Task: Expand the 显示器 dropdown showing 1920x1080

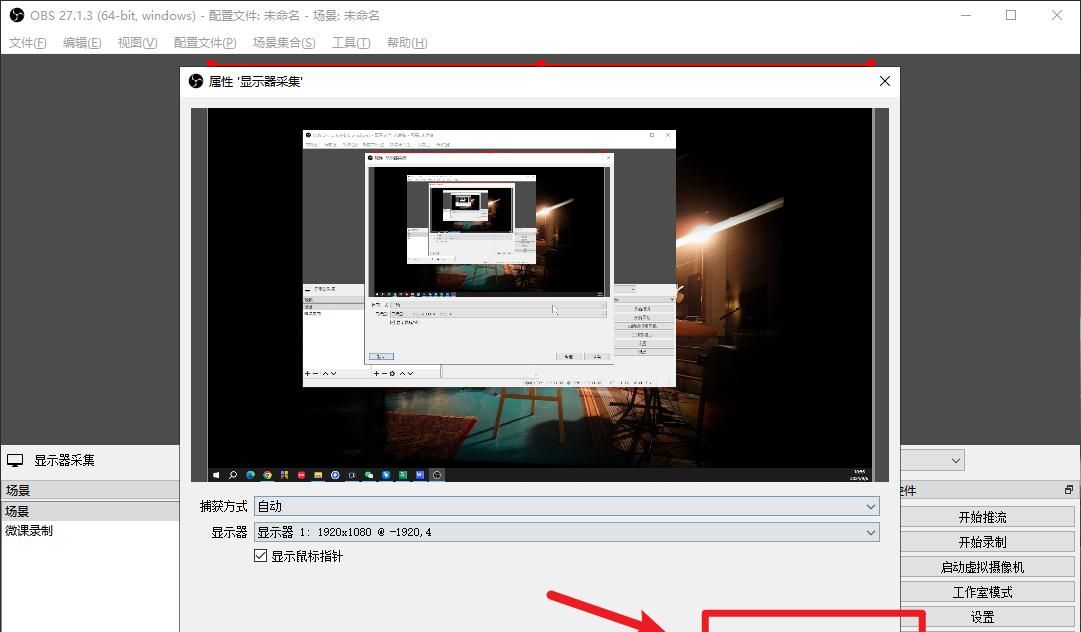Action: (x=567, y=532)
